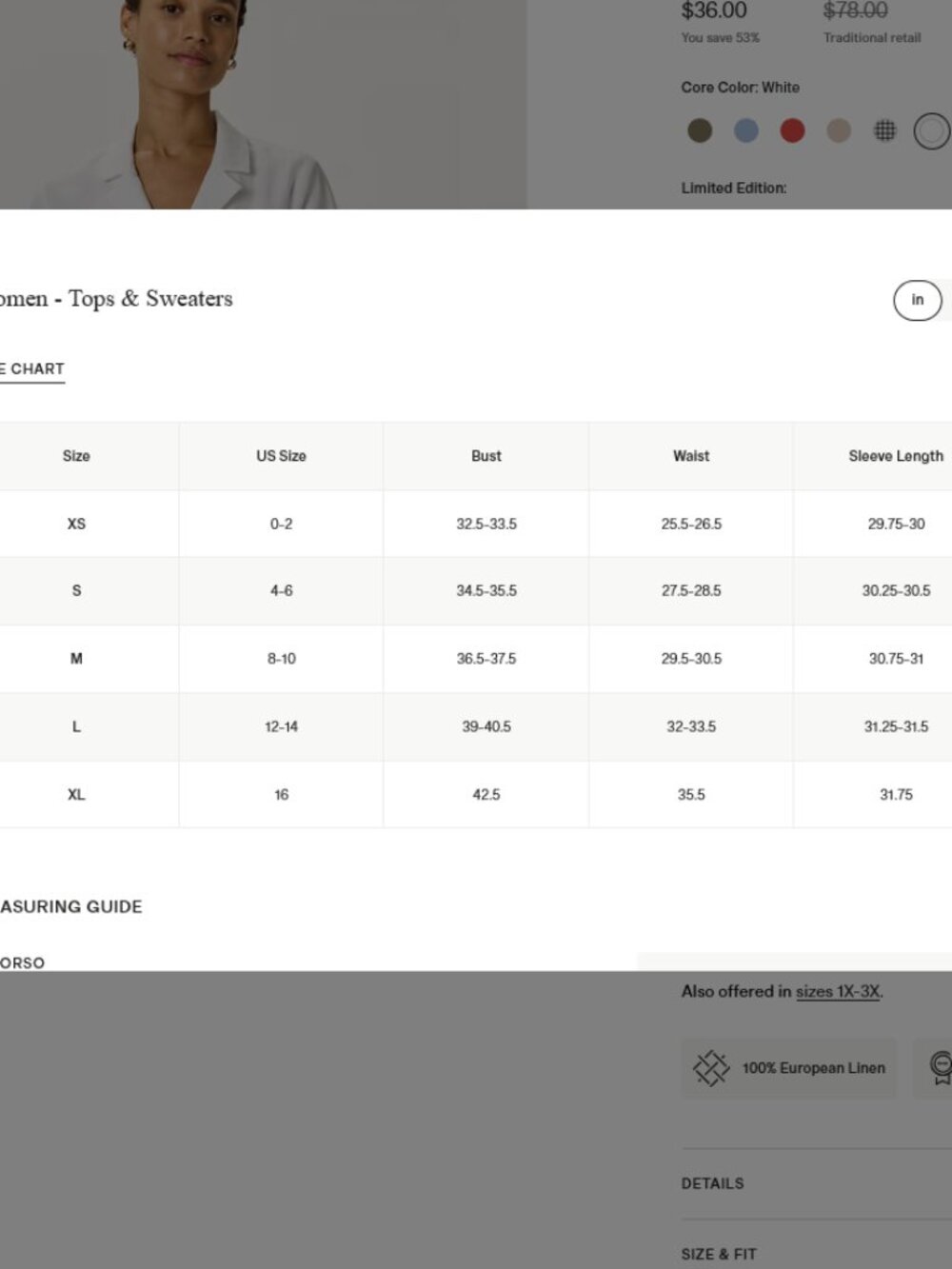Click the linen weave icon
952x1269 pixels.
click(711, 1068)
